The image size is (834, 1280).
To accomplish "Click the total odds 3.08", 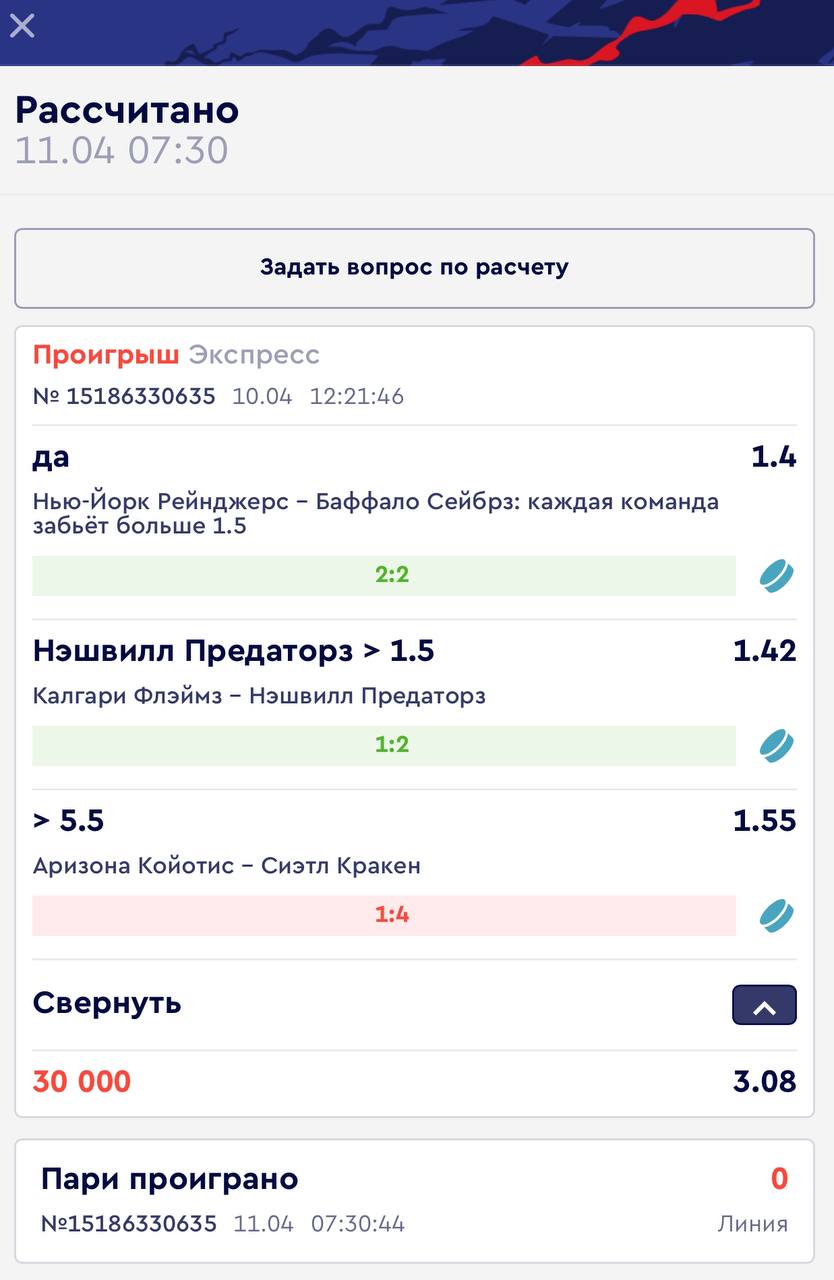I will click(x=764, y=1081).
